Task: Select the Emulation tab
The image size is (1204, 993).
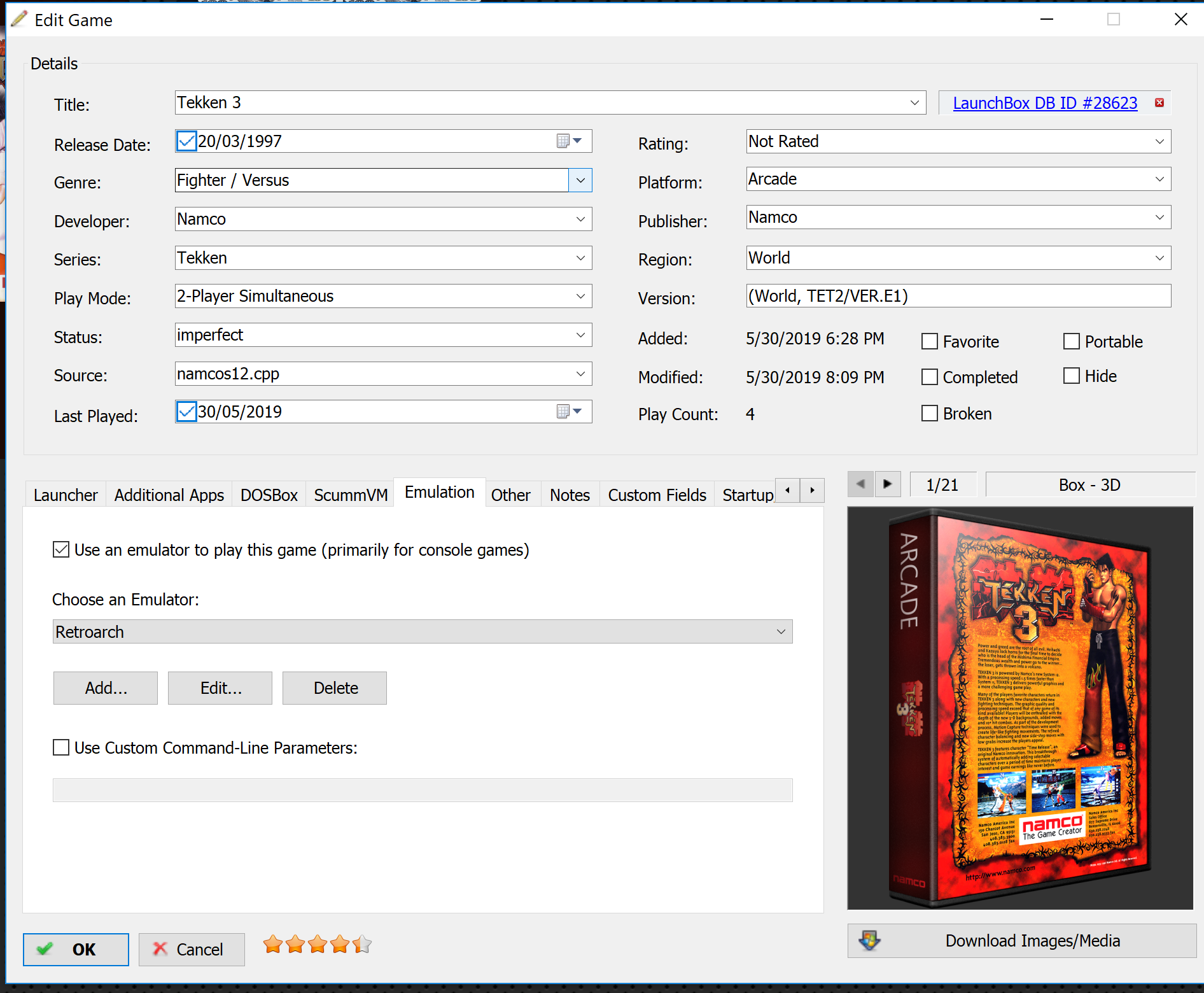Action: 440,492
